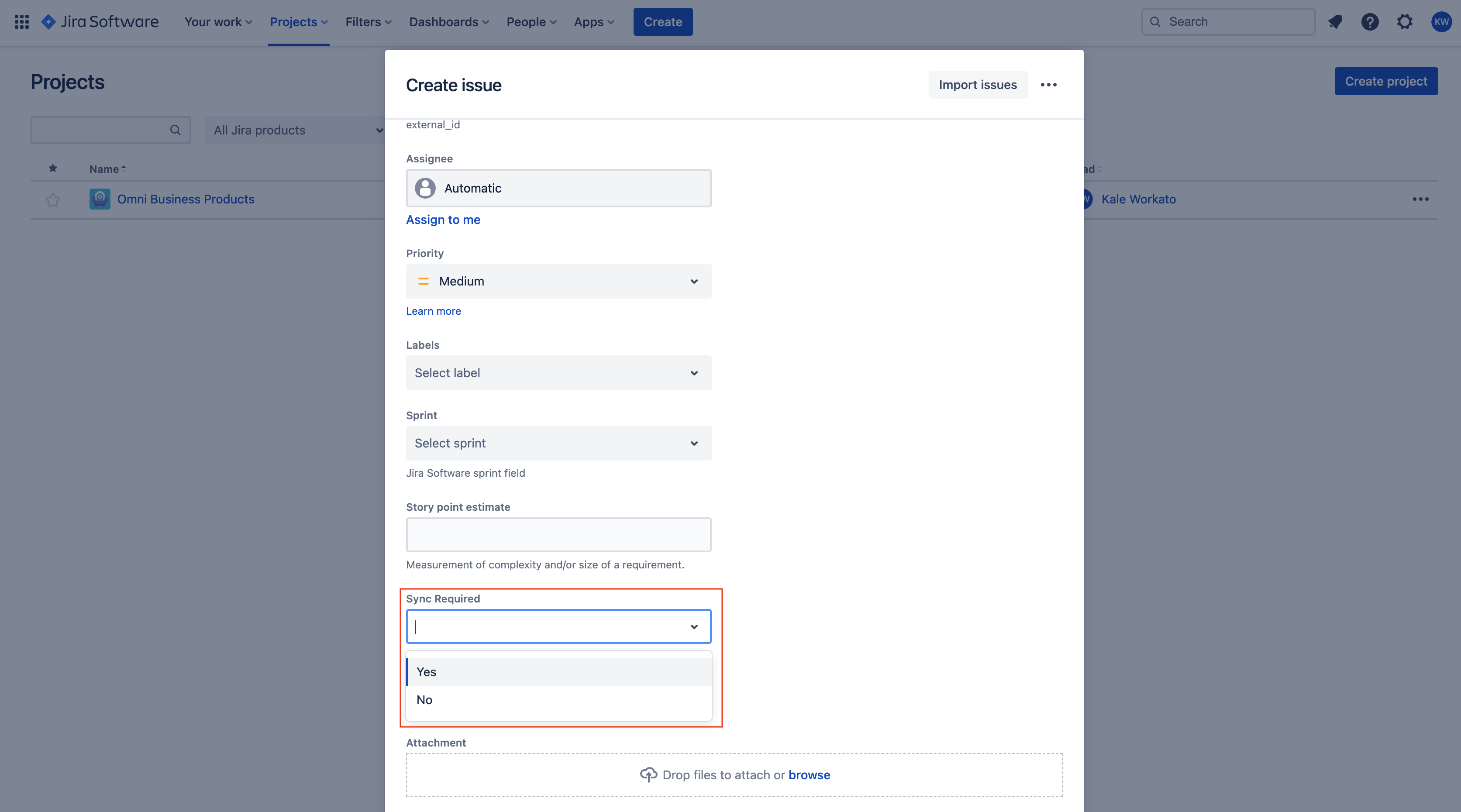
Task: Open the Select sprint dropdown
Action: (x=558, y=443)
